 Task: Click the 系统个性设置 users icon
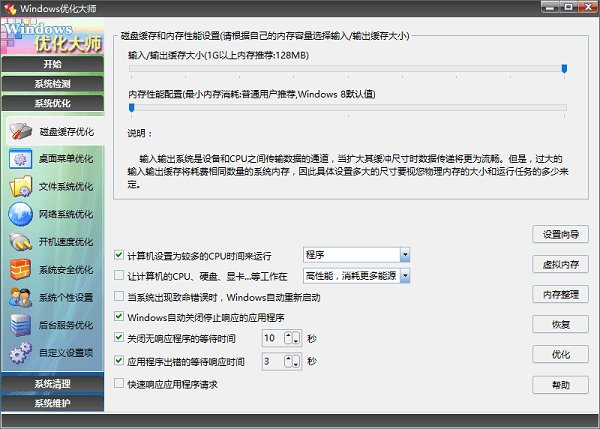click(x=20, y=297)
